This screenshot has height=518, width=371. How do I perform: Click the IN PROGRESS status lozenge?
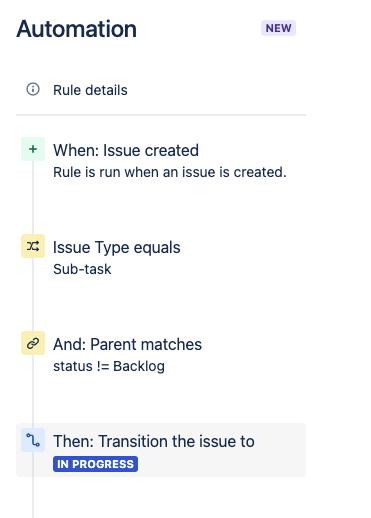tap(95, 464)
